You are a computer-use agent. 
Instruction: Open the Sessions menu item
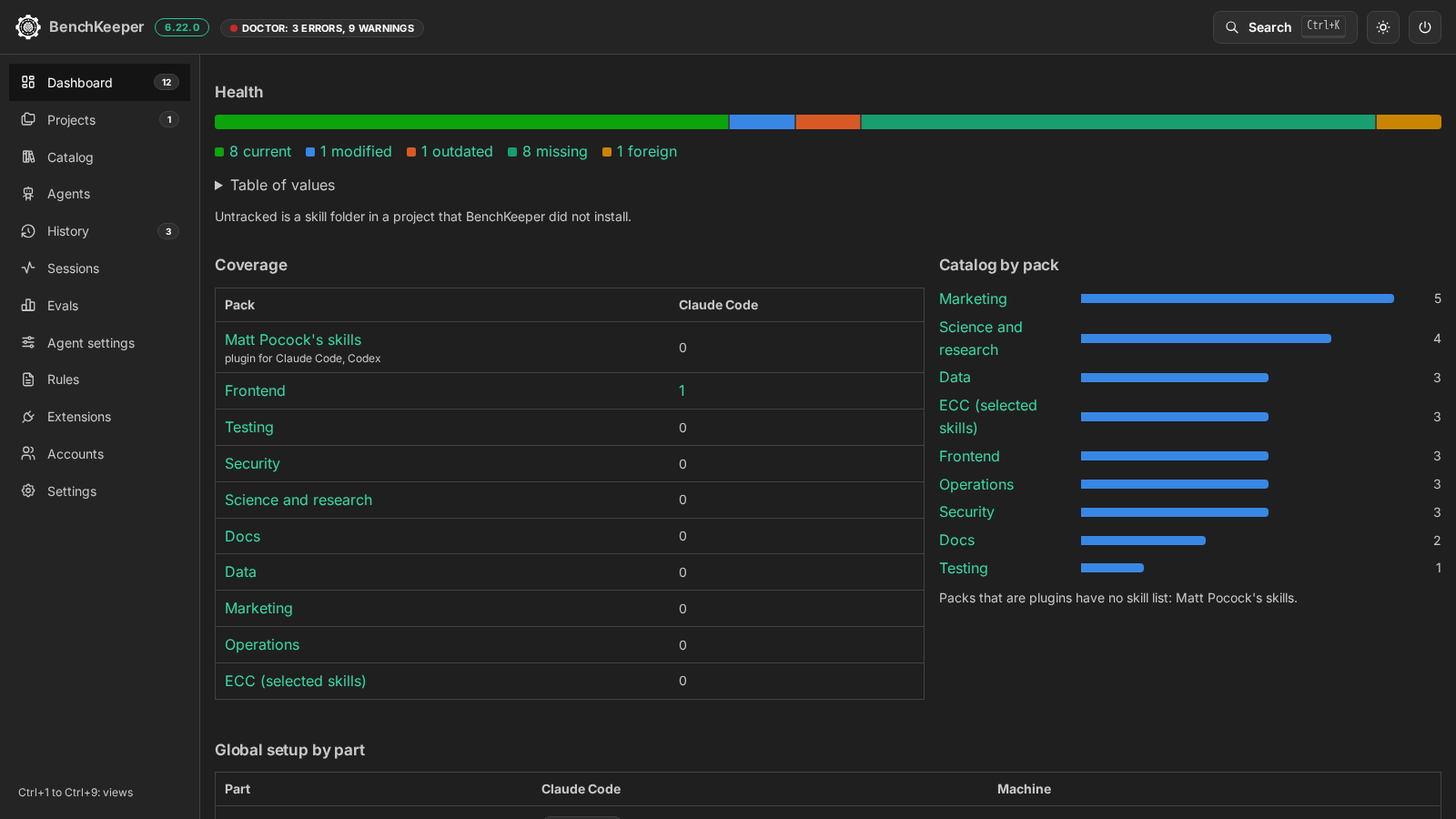[100, 268]
